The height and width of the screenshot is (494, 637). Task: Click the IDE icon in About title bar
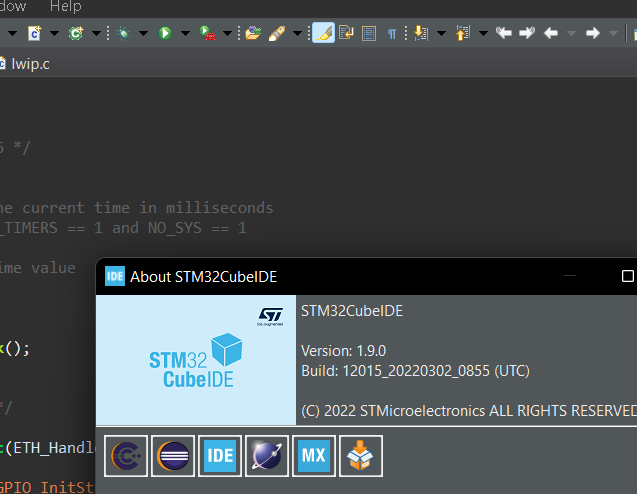coord(115,276)
